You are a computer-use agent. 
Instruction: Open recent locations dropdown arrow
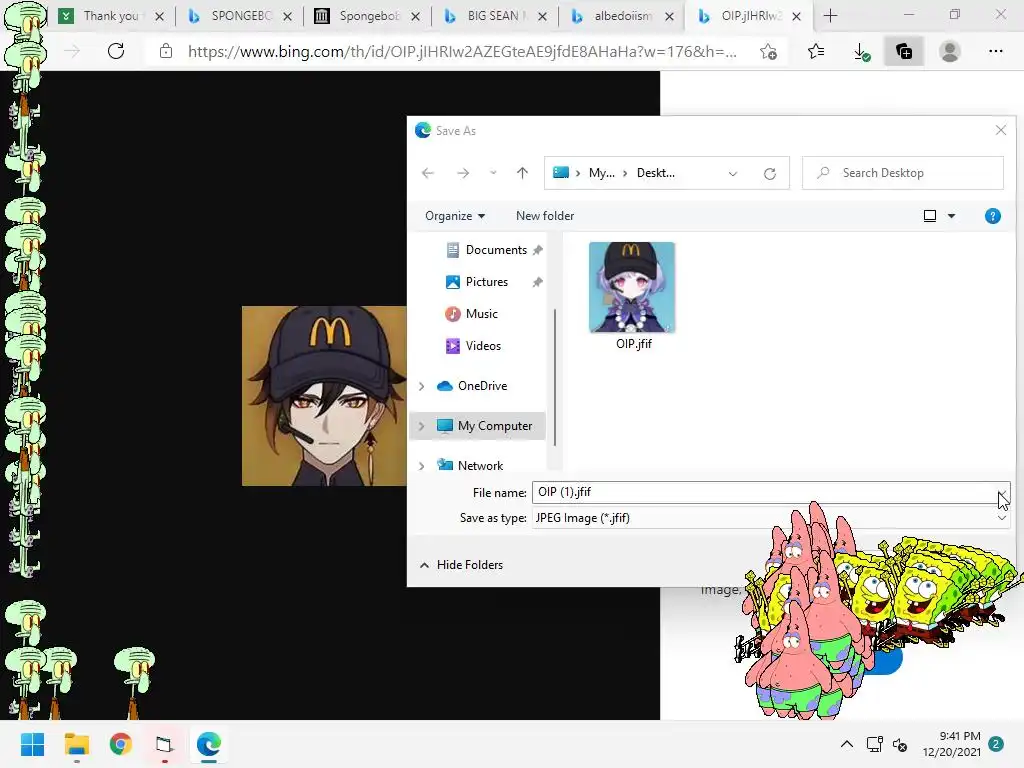[493, 173]
